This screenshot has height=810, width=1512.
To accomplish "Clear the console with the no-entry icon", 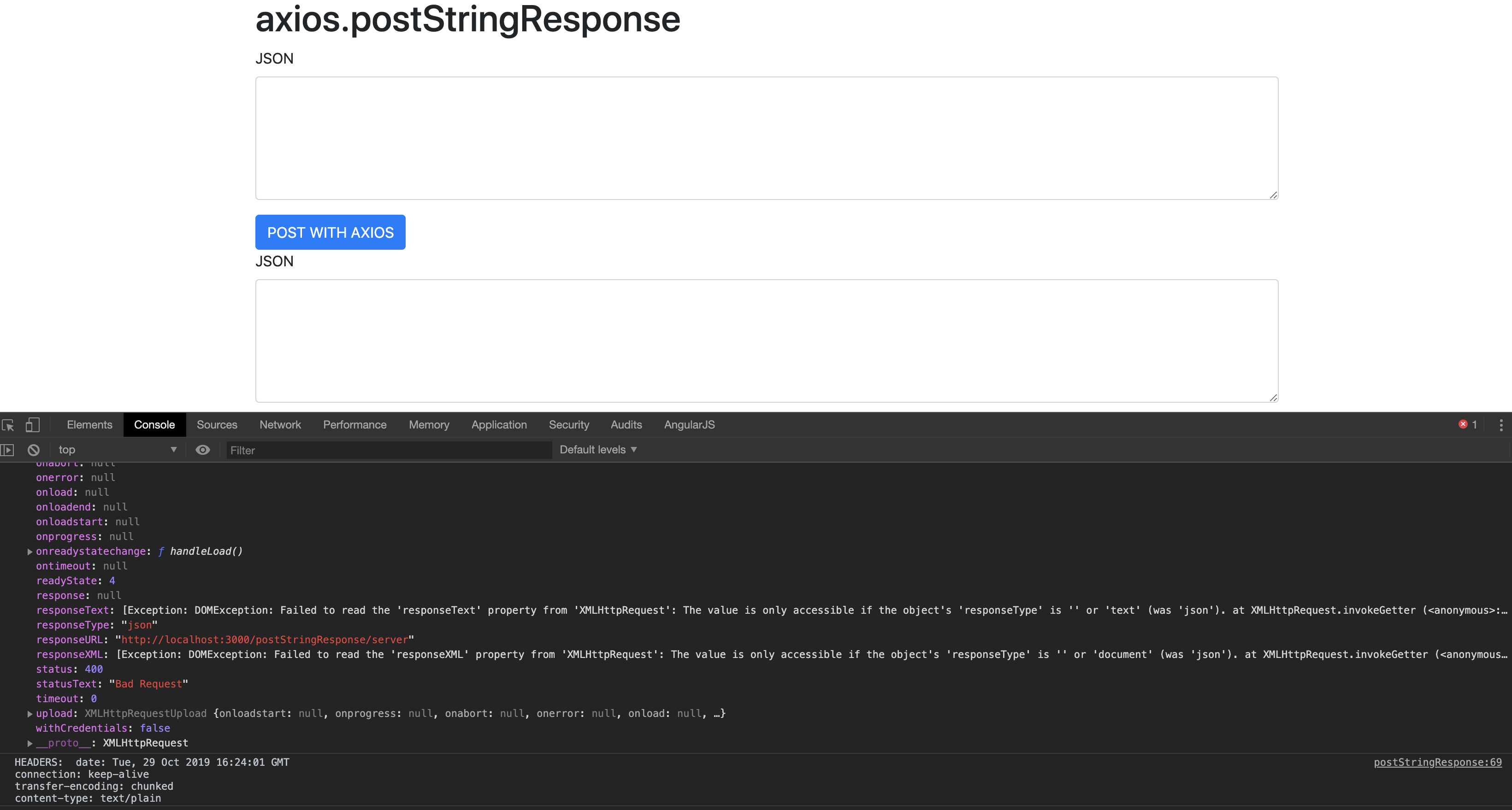I will [x=34, y=449].
